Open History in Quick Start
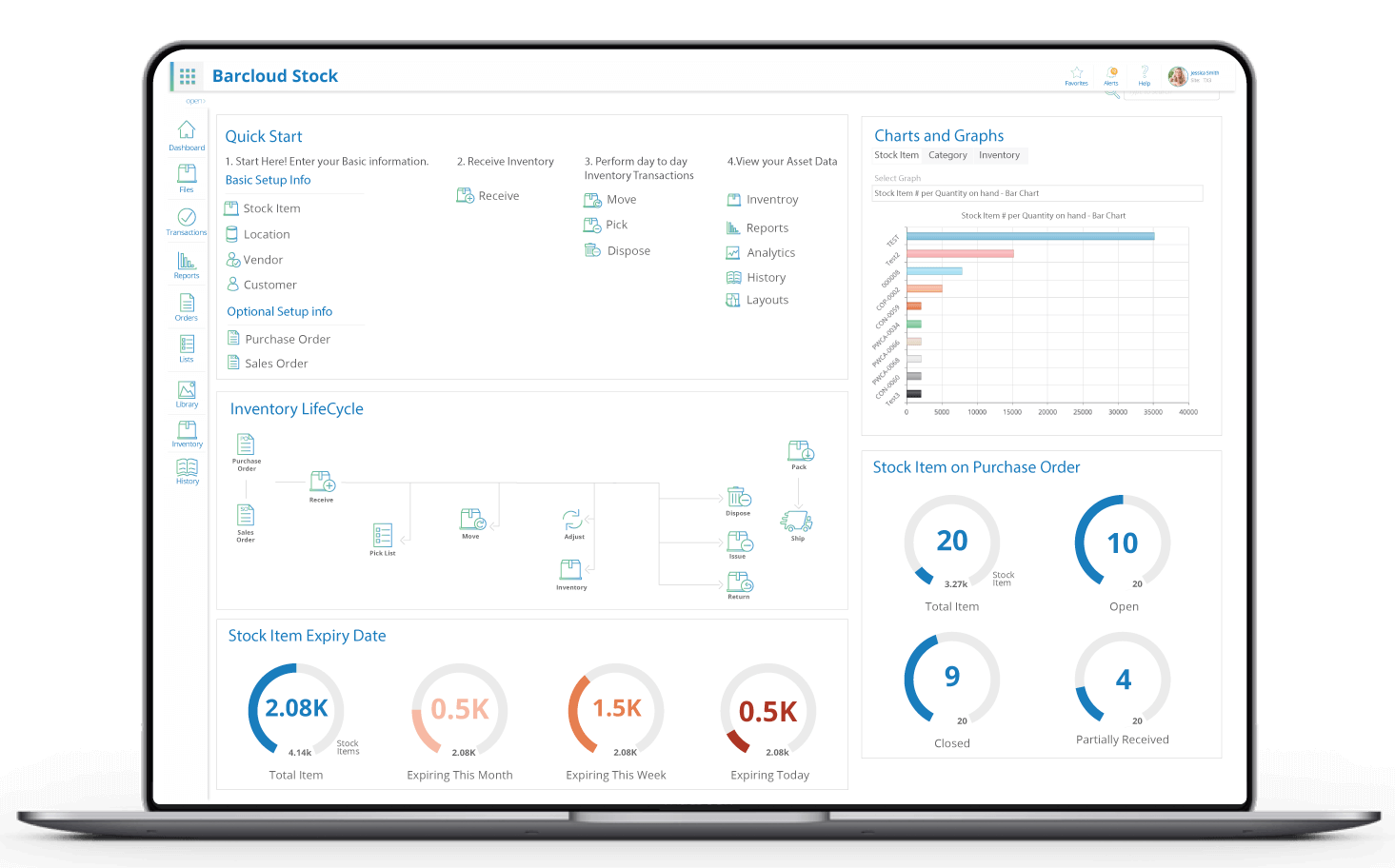The height and width of the screenshot is (868, 1395). point(756,278)
